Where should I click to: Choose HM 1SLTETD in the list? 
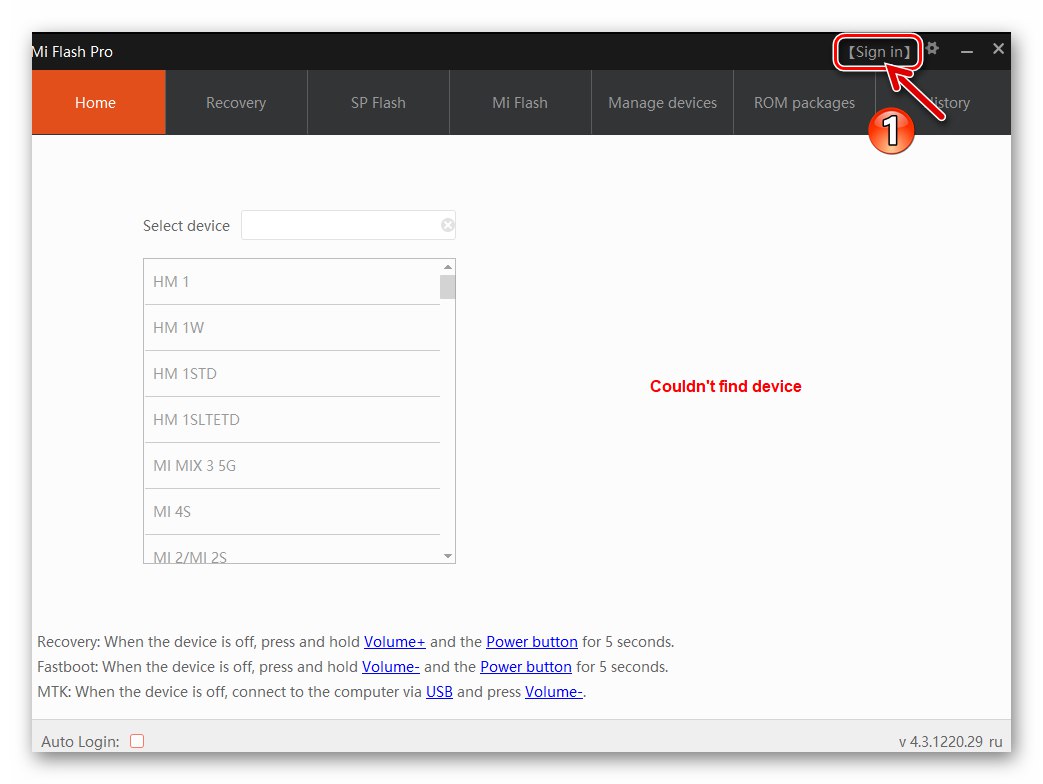tap(292, 420)
